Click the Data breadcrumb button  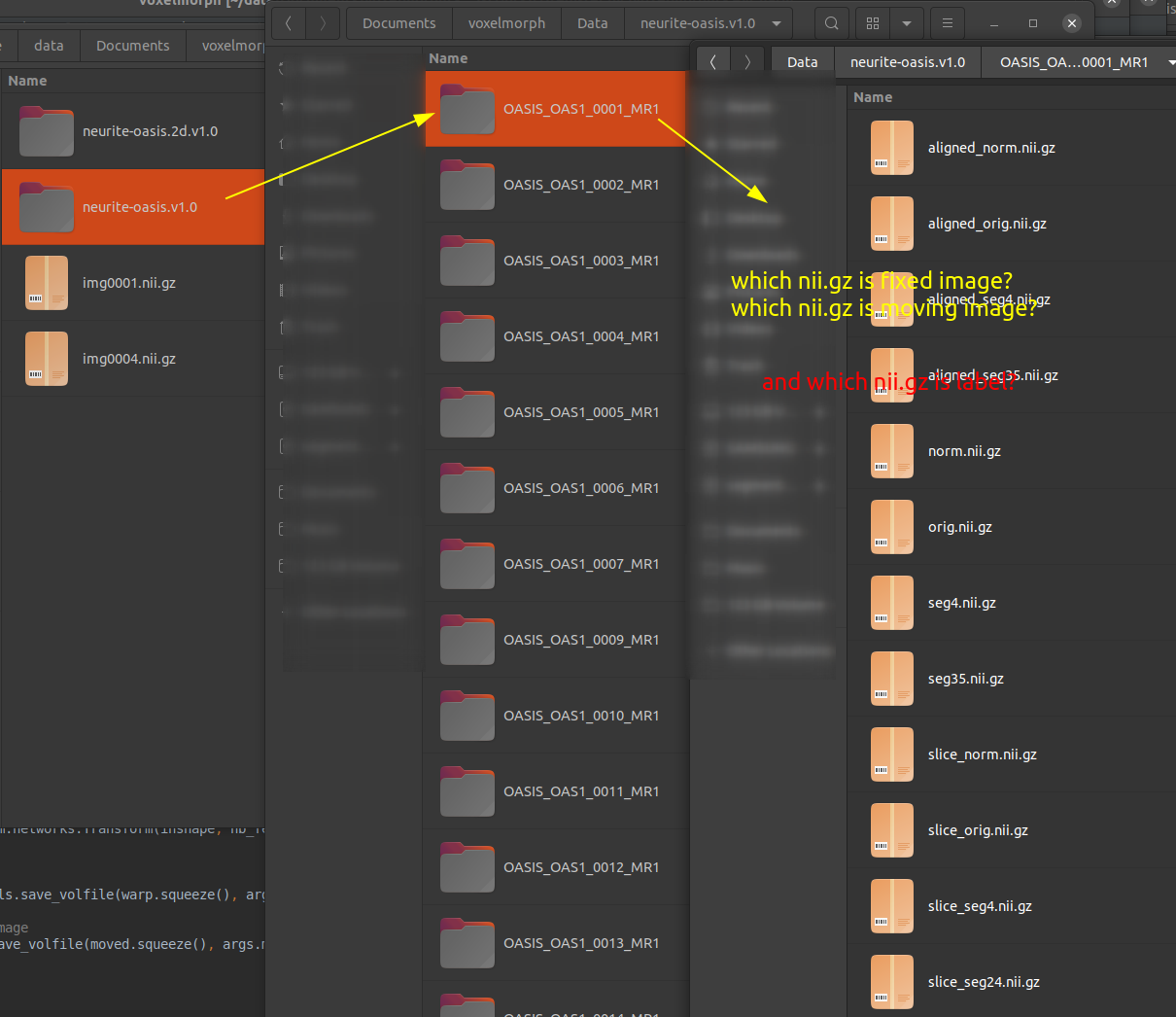(802, 61)
